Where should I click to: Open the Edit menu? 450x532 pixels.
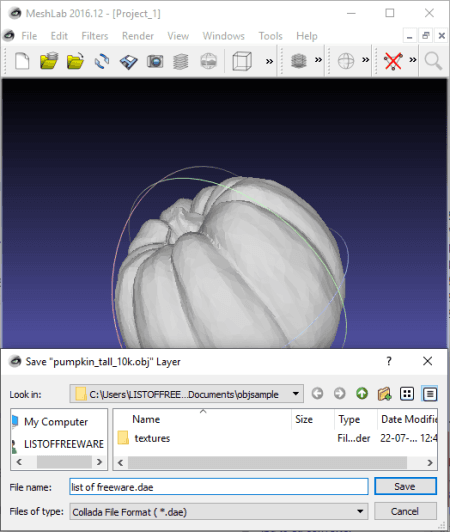click(59, 36)
